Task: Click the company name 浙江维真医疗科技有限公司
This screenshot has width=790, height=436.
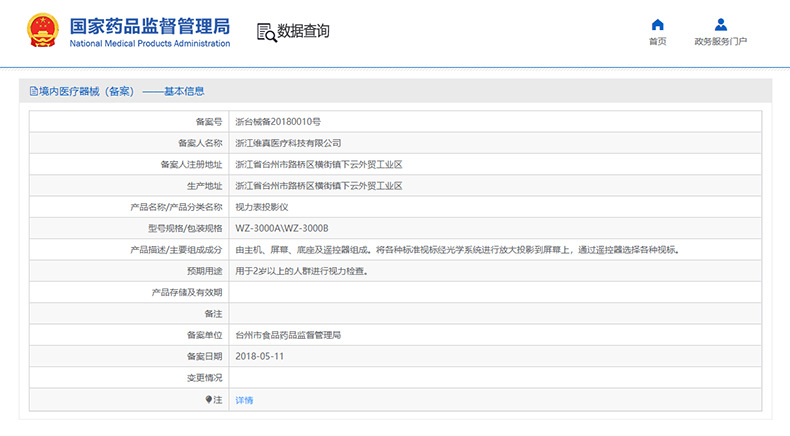Action: click(288, 143)
